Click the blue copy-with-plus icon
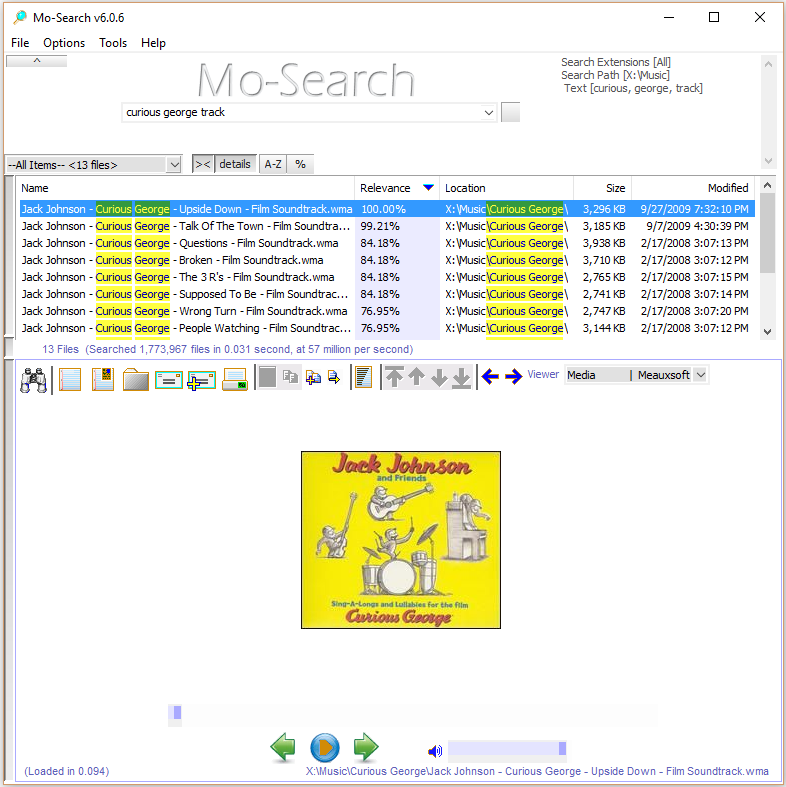 pyautogui.click(x=313, y=377)
